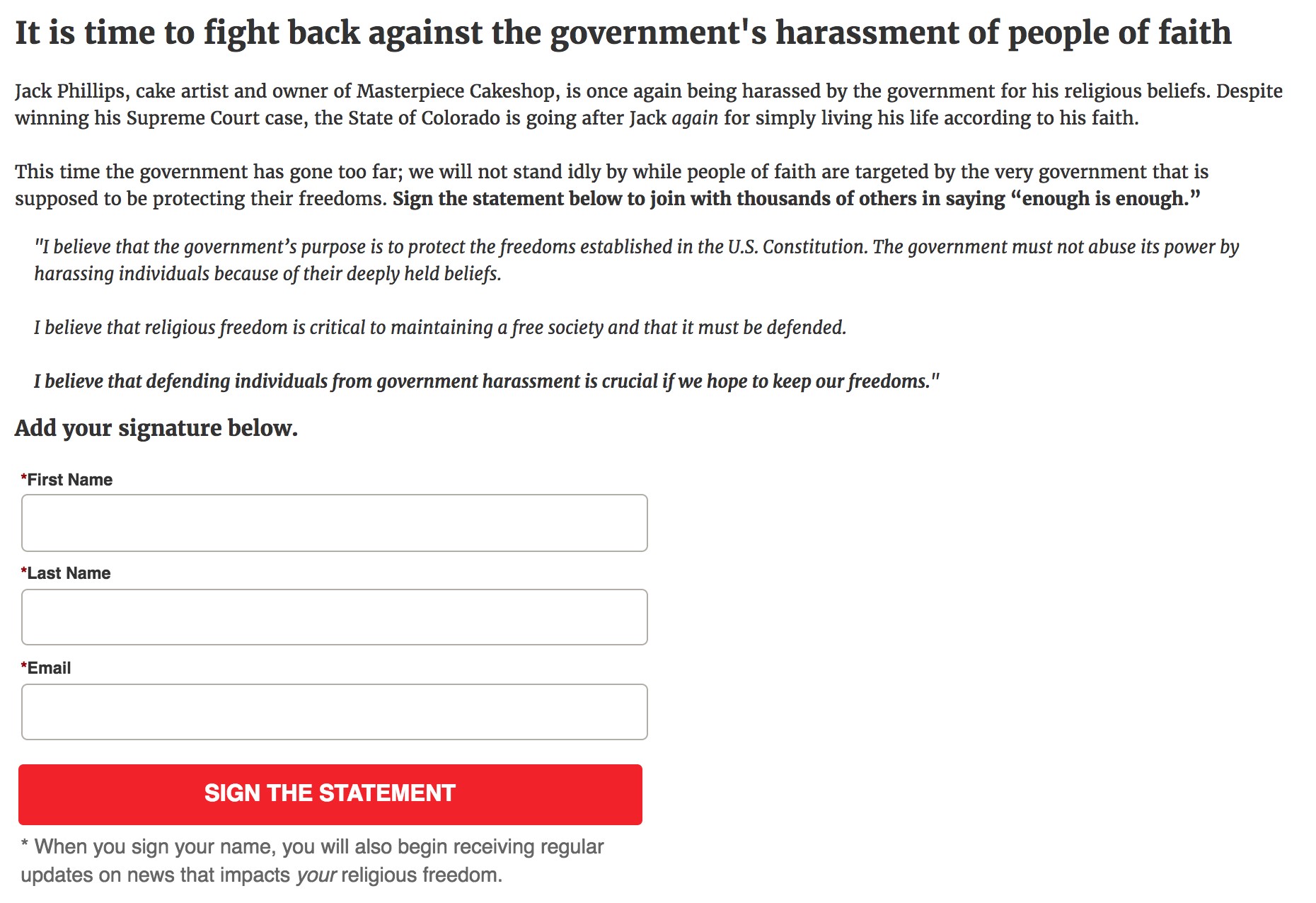Click the Last Name field label
This screenshot has height=903, width=1316.
pyautogui.click(x=69, y=573)
